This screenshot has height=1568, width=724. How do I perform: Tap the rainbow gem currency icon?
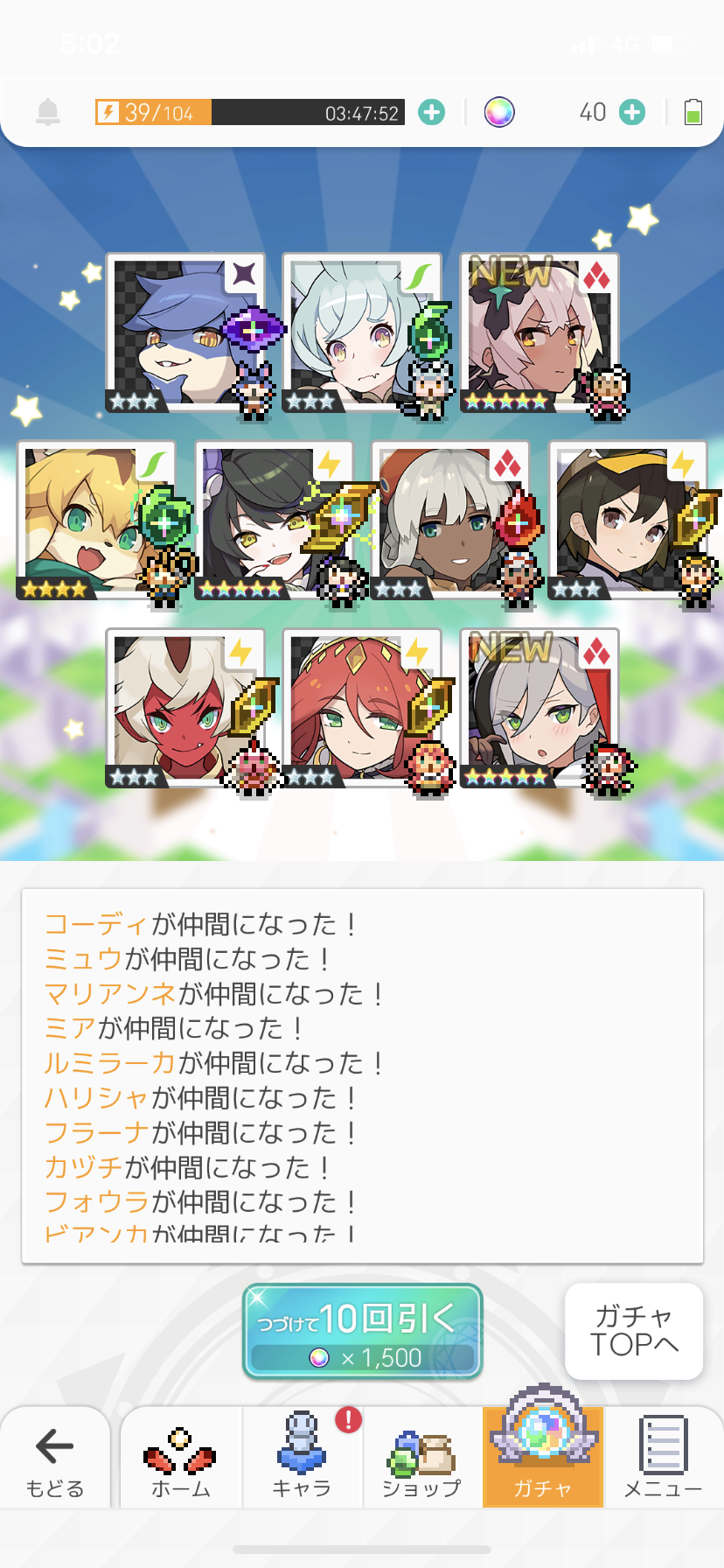tap(499, 112)
